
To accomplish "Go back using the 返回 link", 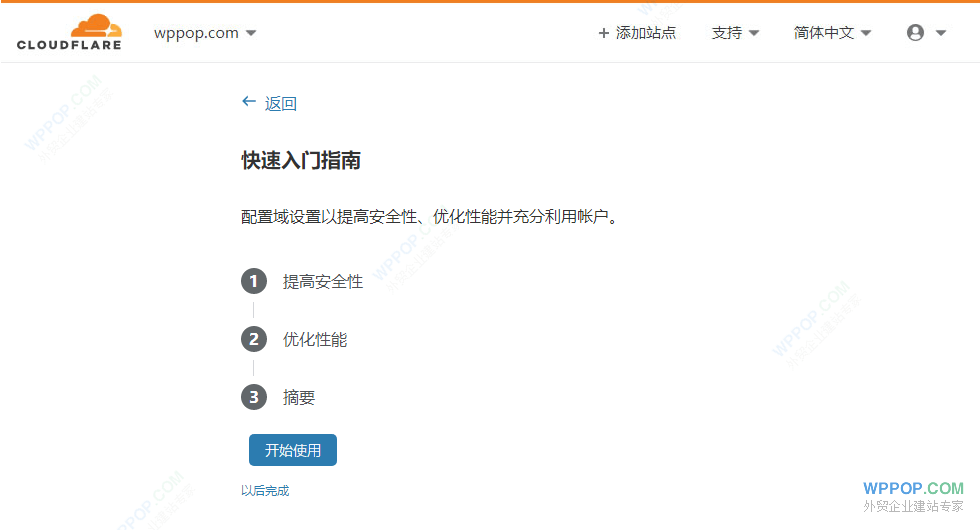I will (269, 103).
